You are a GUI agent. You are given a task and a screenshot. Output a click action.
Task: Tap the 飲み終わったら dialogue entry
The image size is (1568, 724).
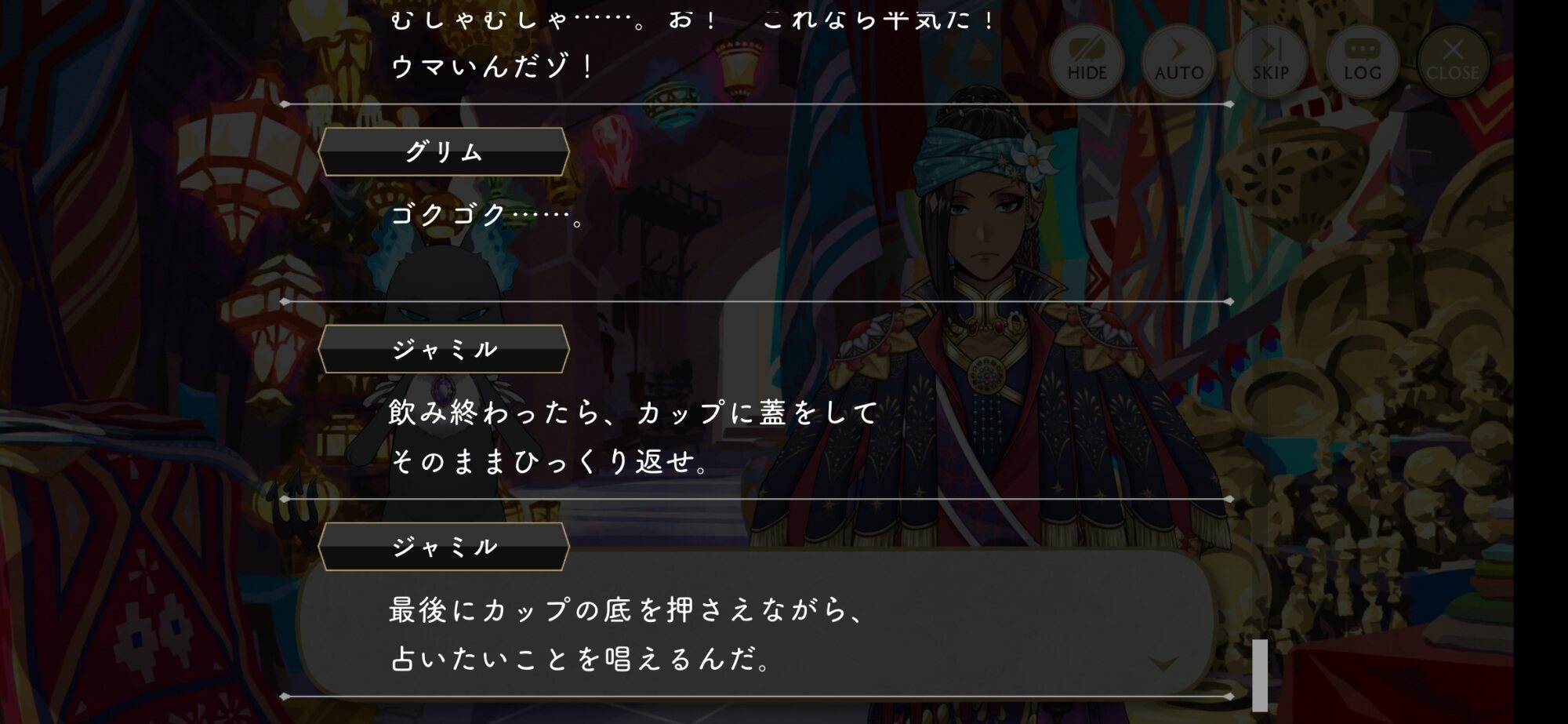pos(633,436)
